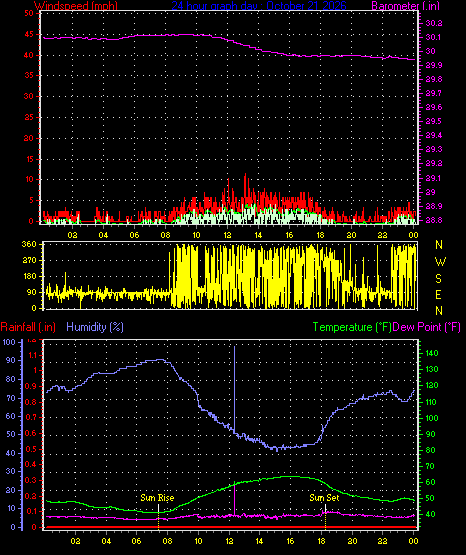Select 270 on the wind direction axis

pyautogui.click(x=29, y=261)
